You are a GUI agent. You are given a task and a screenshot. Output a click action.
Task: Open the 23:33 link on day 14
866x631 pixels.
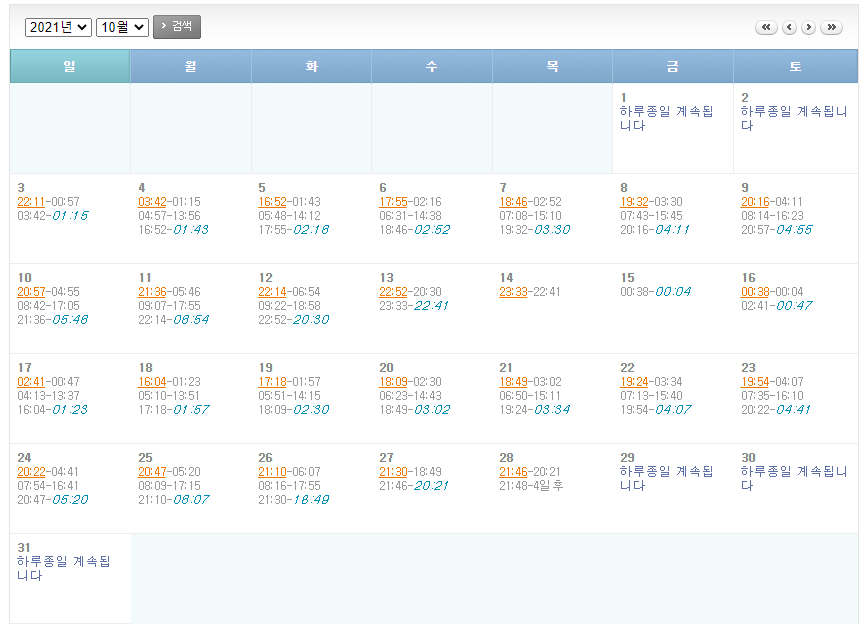[514, 292]
